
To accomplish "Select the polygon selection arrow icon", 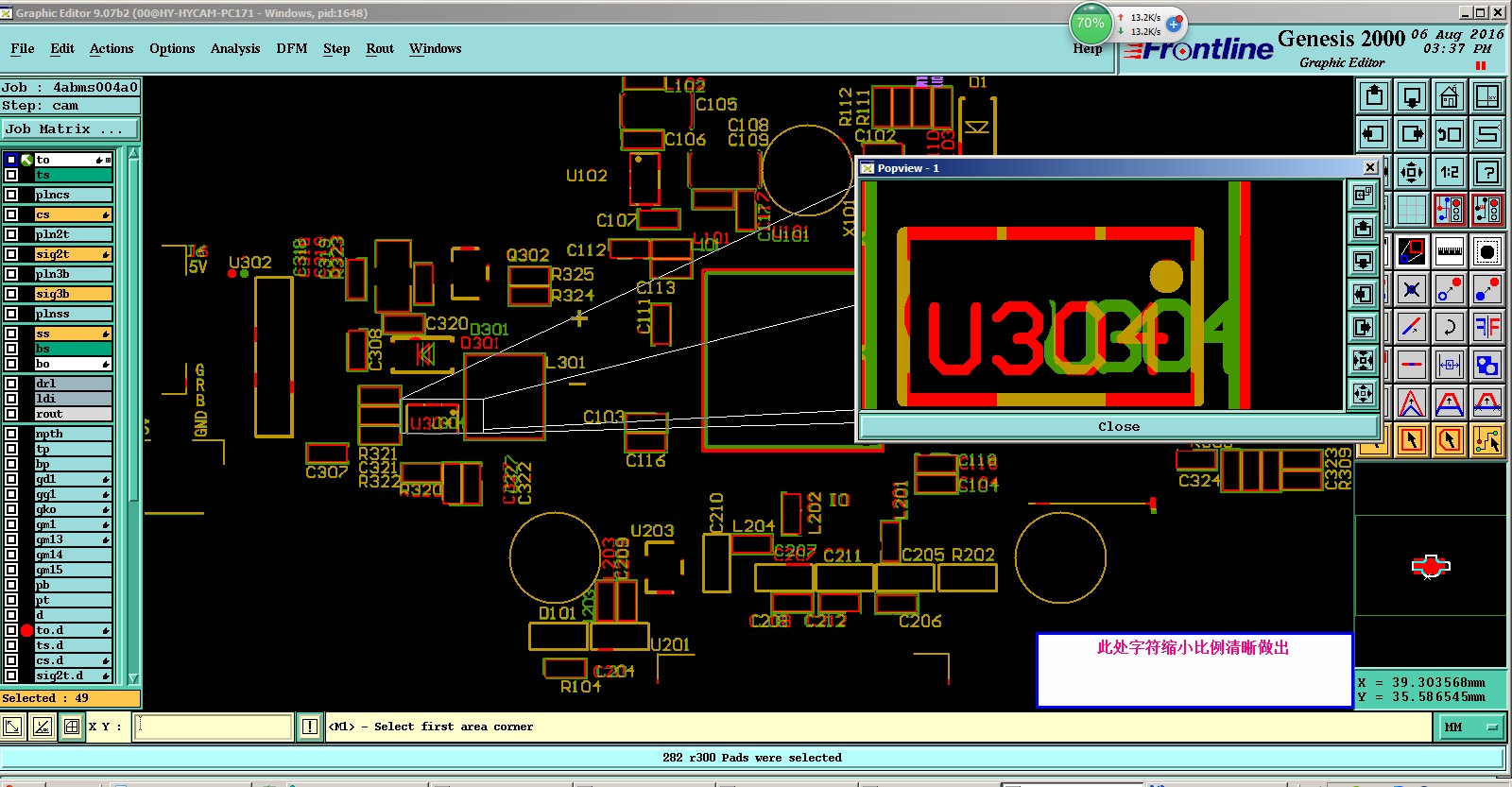I will [x=1450, y=440].
